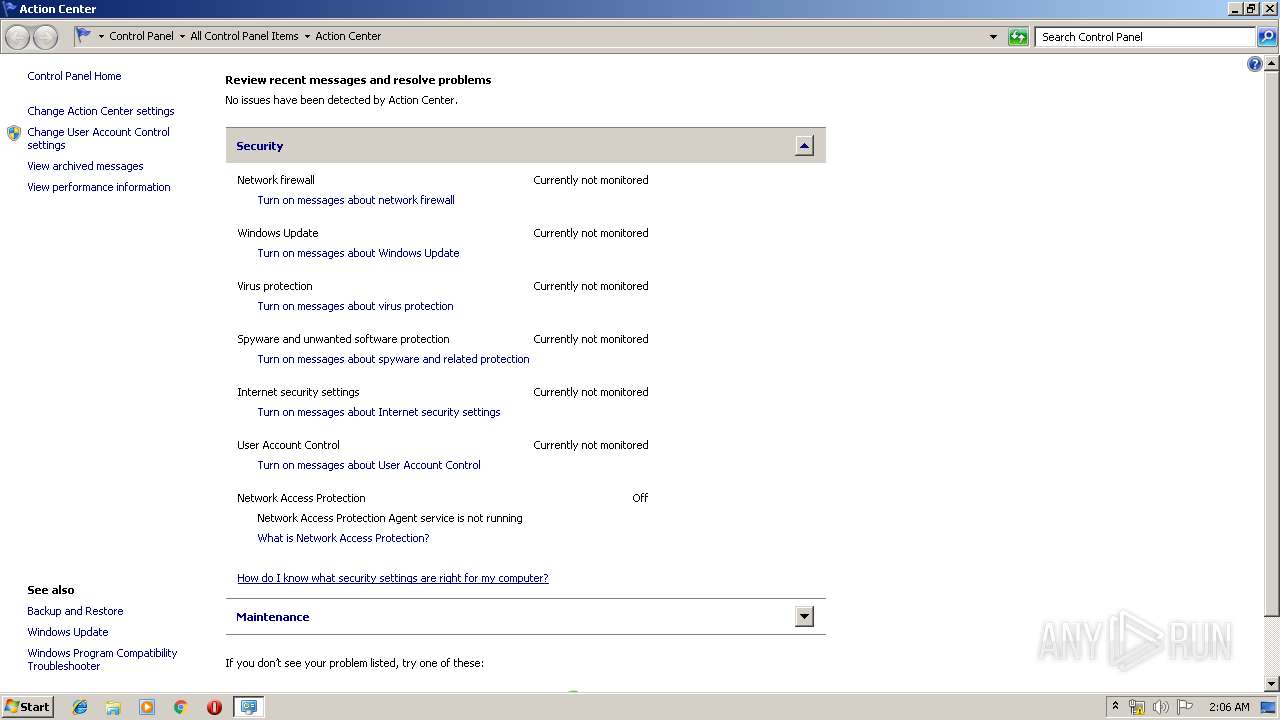Image resolution: width=1280 pixels, height=720 pixels.
Task: Click the Forward navigation arrow button
Action: point(45,37)
